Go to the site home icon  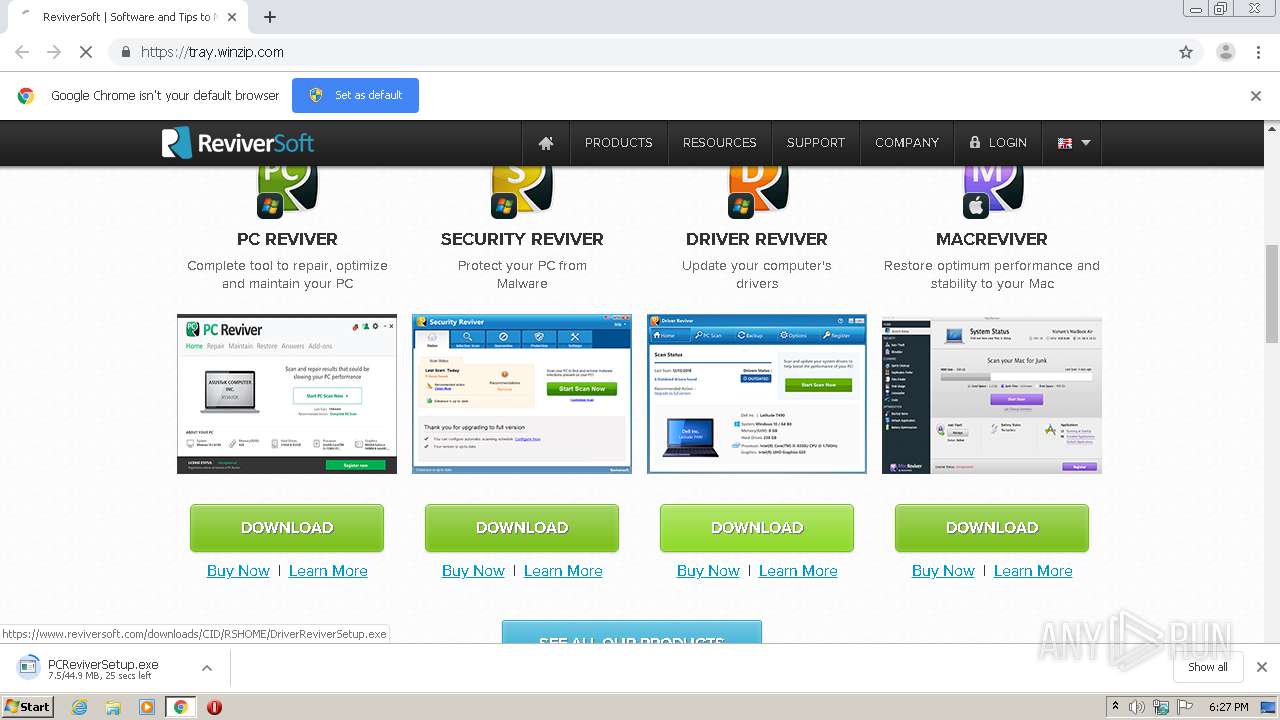pyautogui.click(x=546, y=143)
